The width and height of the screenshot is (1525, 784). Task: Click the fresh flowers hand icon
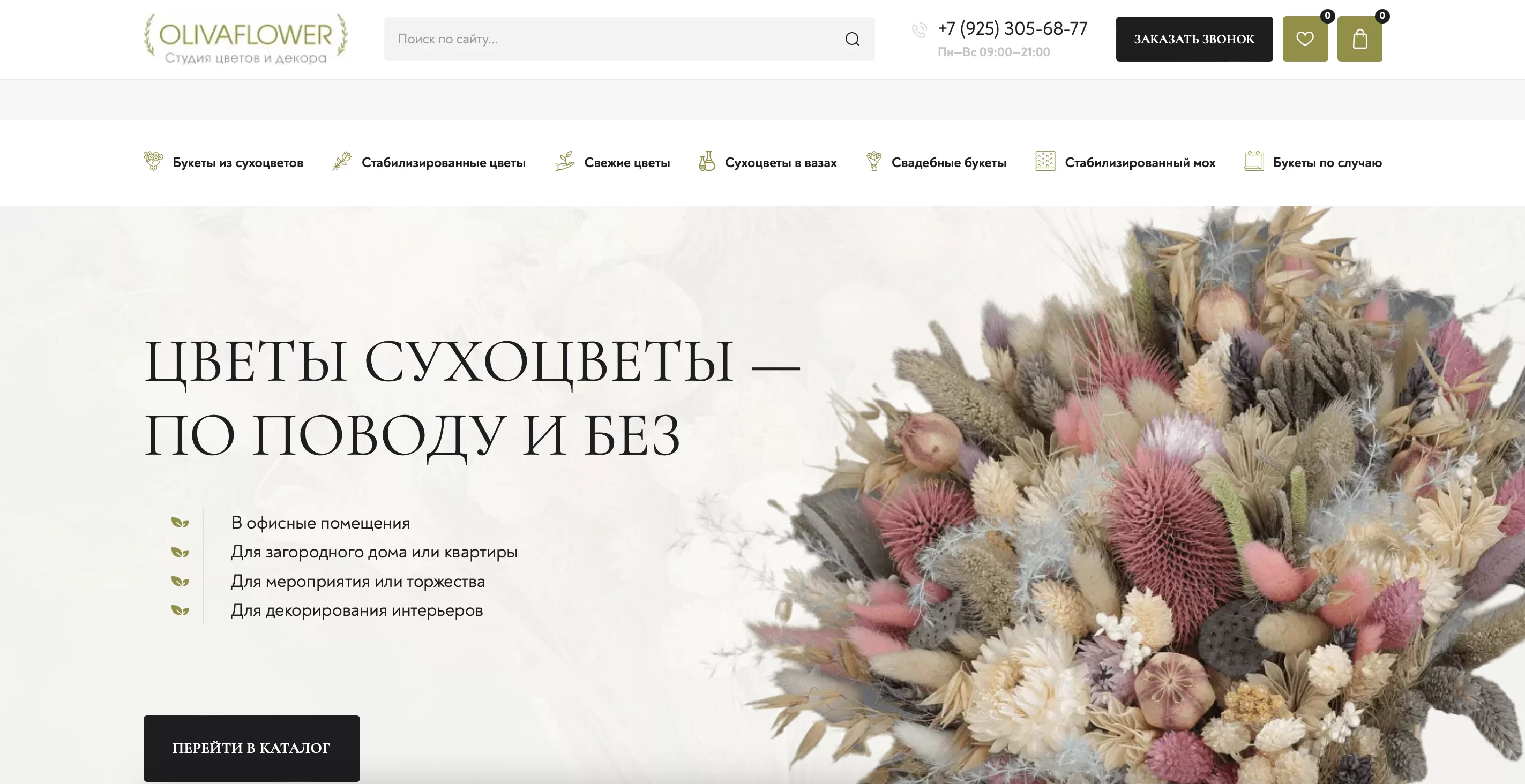click(564, 161)
